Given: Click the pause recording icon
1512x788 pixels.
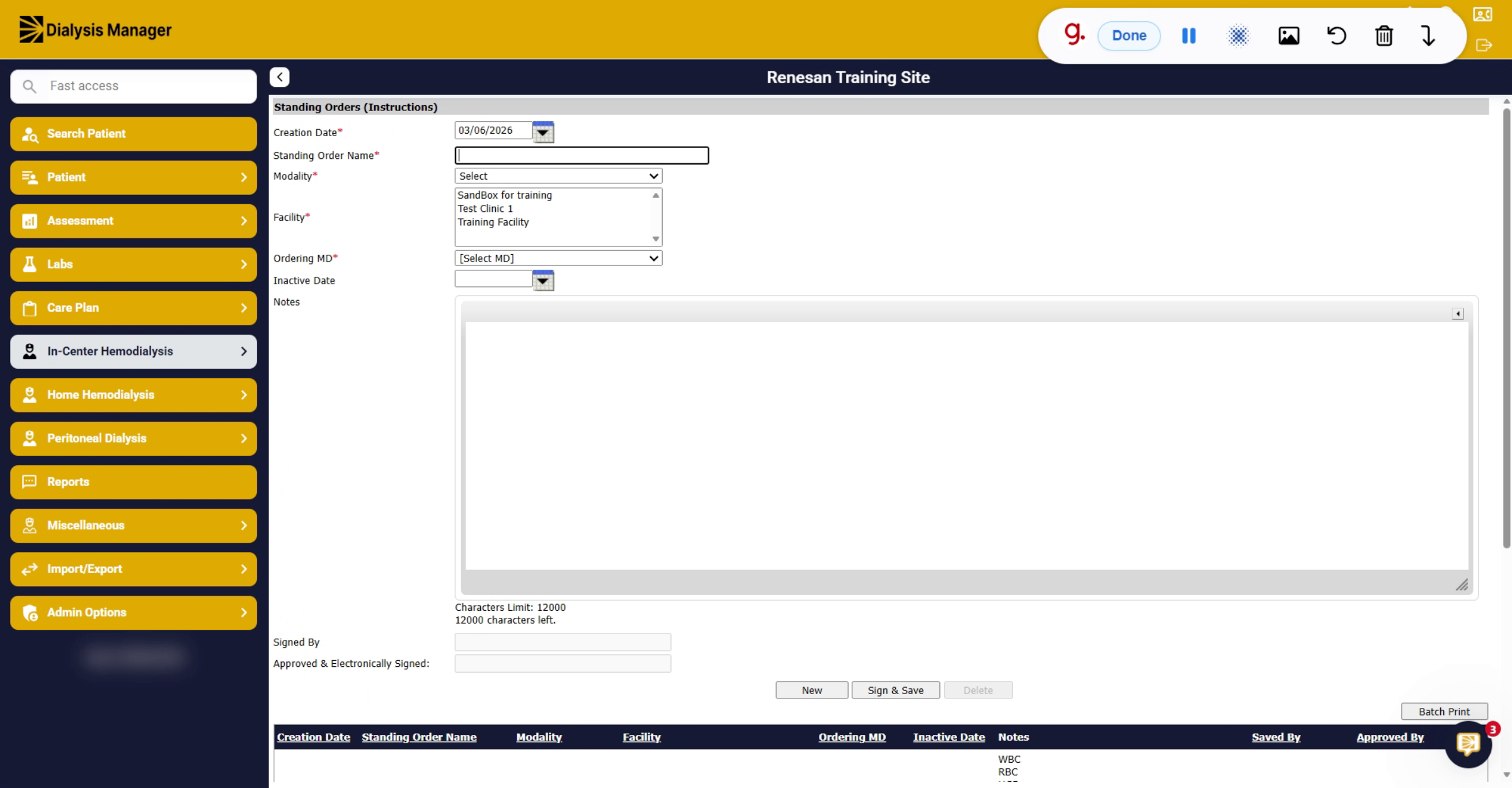Looking at the screenshot, I should click(x=1189, y=36).
